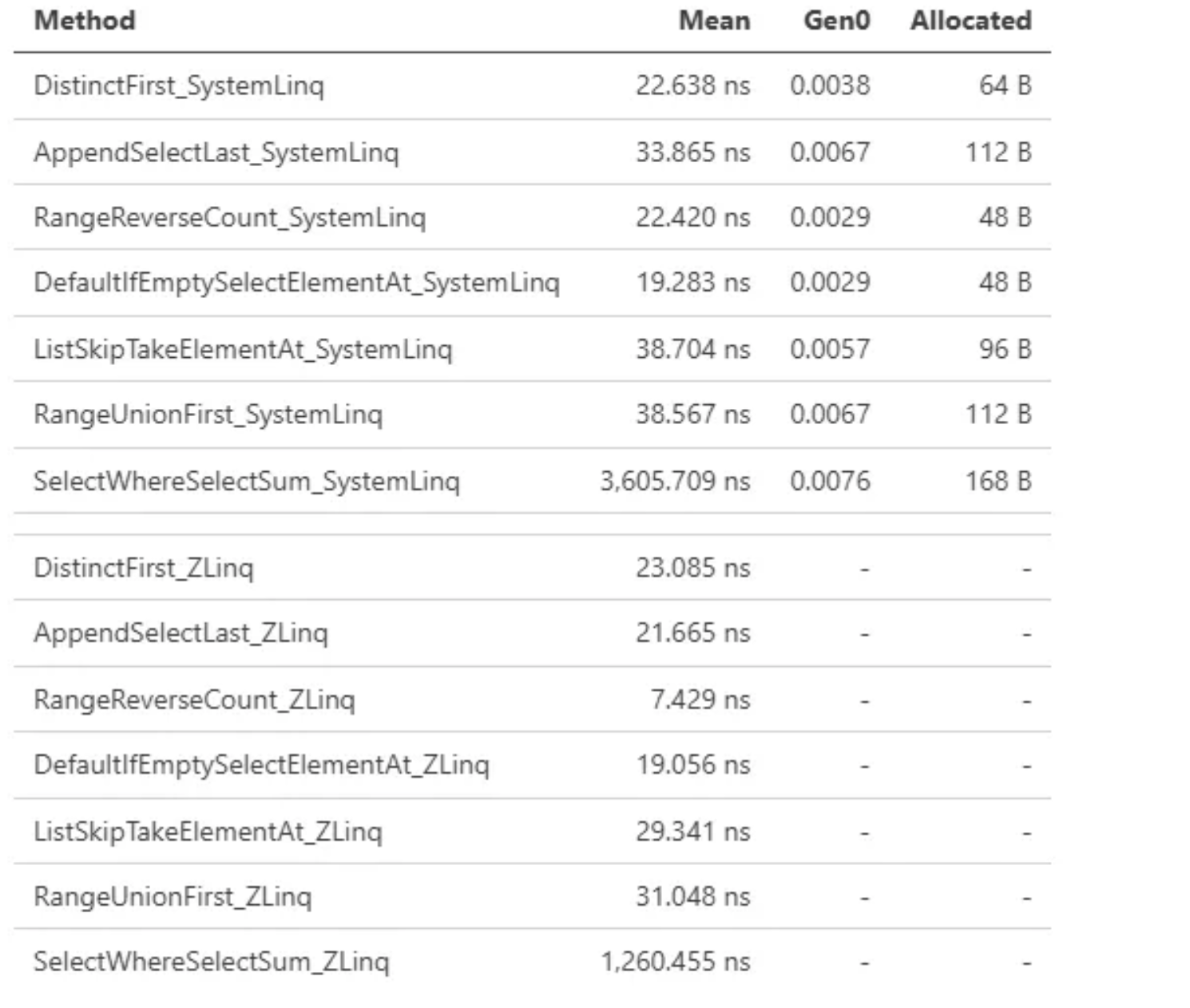Click the Gen0 column header
Viewport: 1190px width, 1008px height.
[x=836, y=21]
